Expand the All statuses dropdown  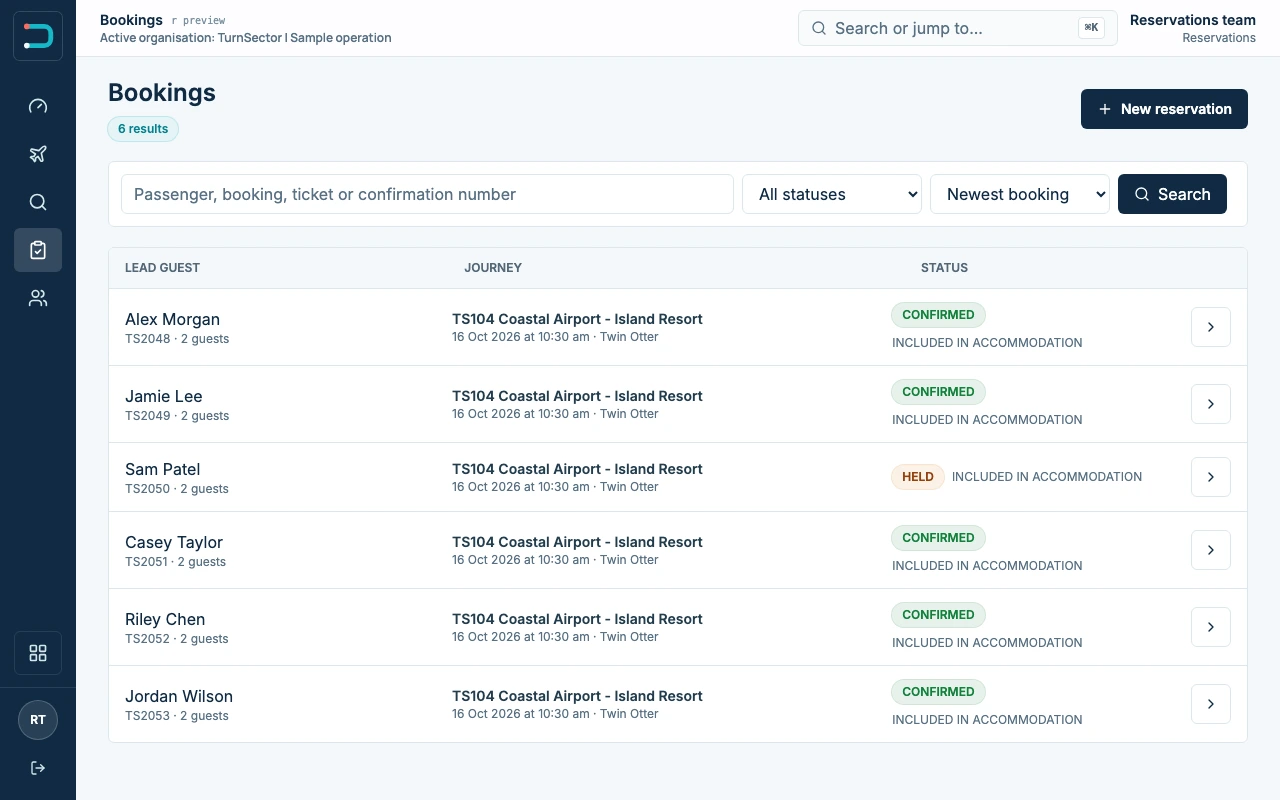(832, 194)
